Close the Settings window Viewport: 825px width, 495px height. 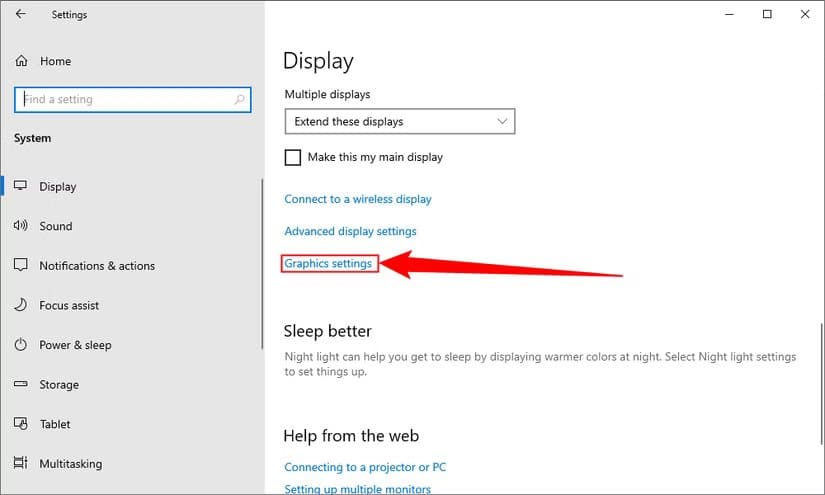[x=805, y=14]
